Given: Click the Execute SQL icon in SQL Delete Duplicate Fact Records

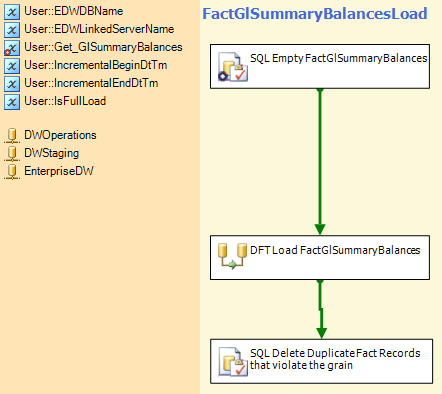Looking at the screenshot, I should pyautogui.click(x=233, y=362).
